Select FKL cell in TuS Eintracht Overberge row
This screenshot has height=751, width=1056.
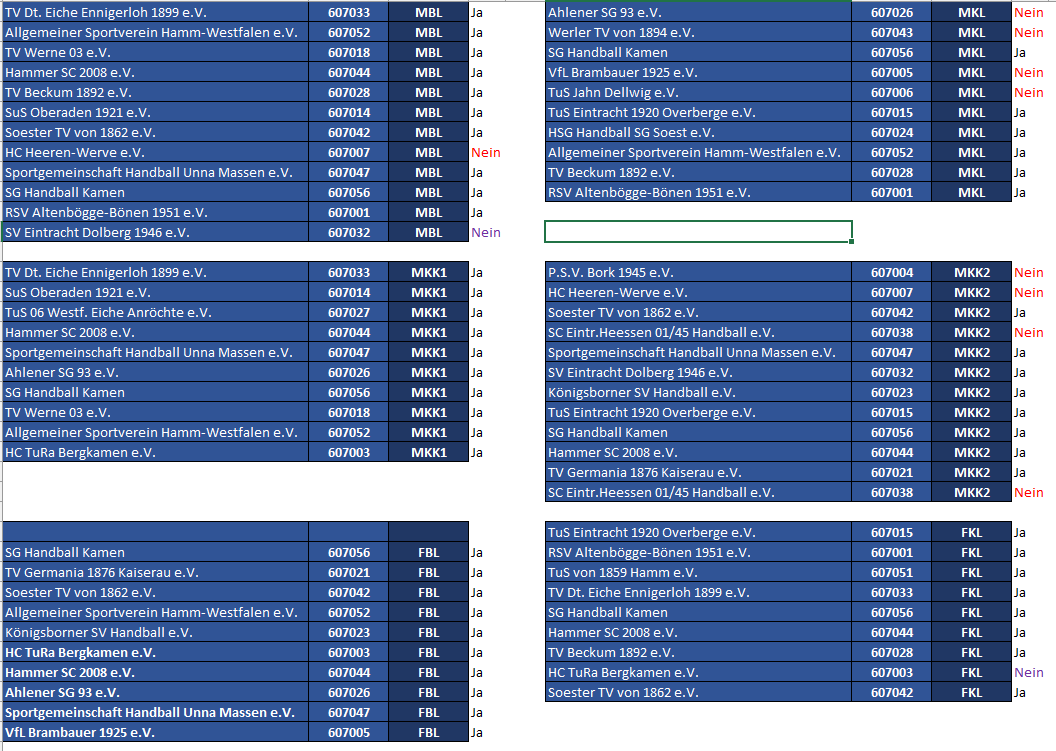pos(971,533)
